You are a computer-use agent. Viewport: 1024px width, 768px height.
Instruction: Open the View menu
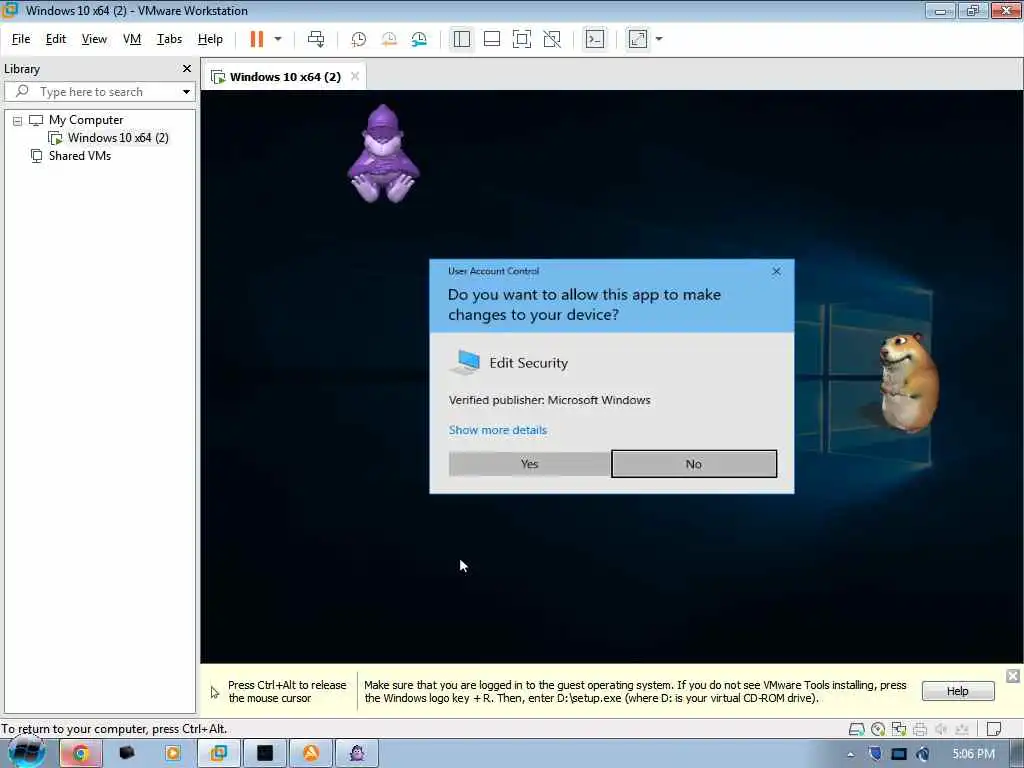pyautogui.click(x=94, y=39)
